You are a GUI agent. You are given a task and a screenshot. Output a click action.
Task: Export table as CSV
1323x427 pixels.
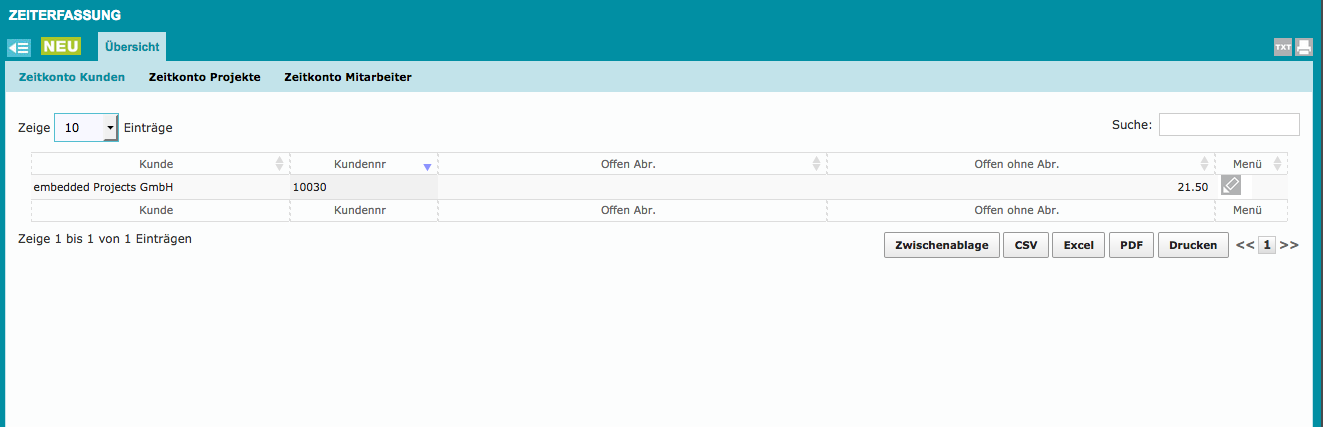pos(1026,245)
